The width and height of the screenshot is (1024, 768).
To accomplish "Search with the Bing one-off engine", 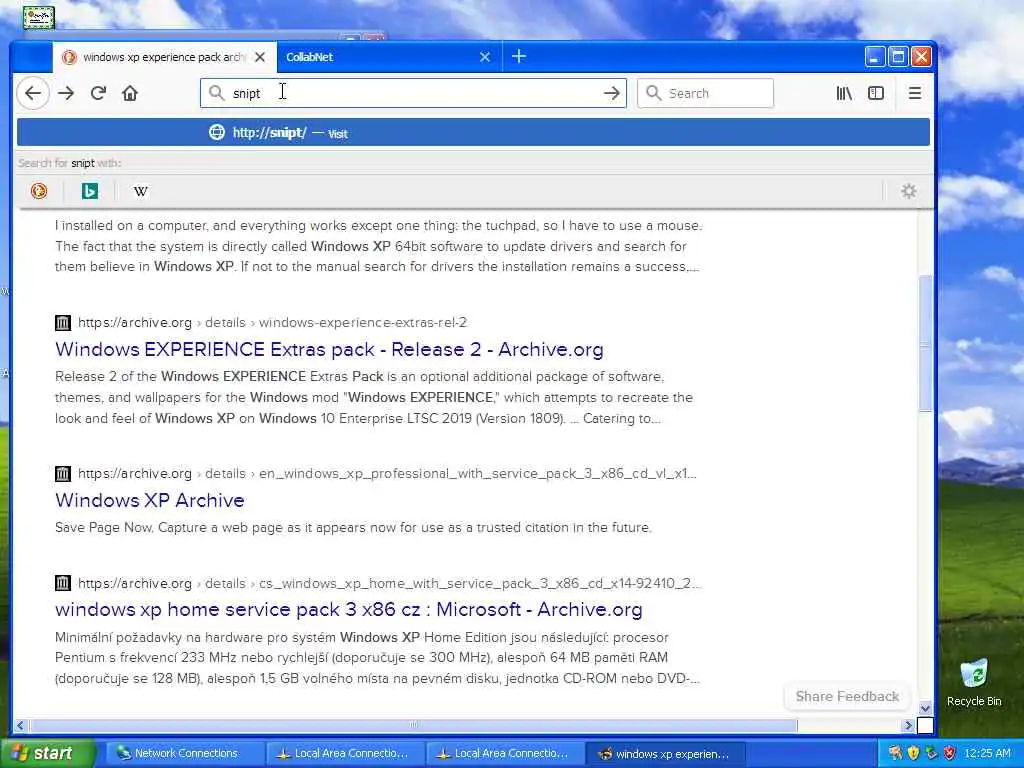I will tap(90, 191).
